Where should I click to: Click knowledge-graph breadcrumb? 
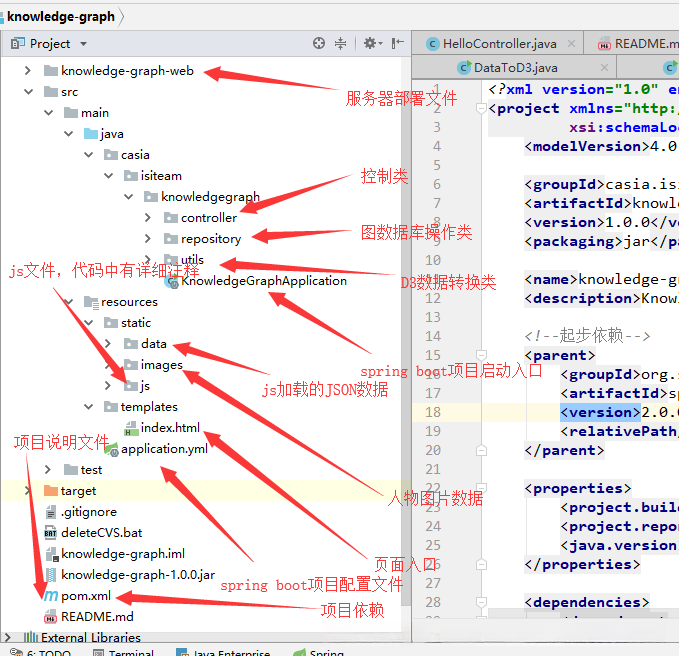(x=61, y=16)
